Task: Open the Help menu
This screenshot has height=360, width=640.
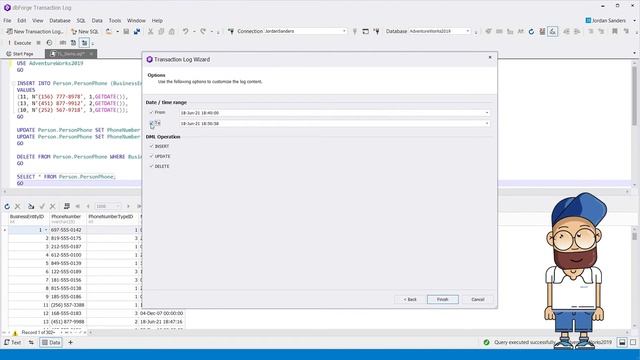Action: click(x=157, y=20)
